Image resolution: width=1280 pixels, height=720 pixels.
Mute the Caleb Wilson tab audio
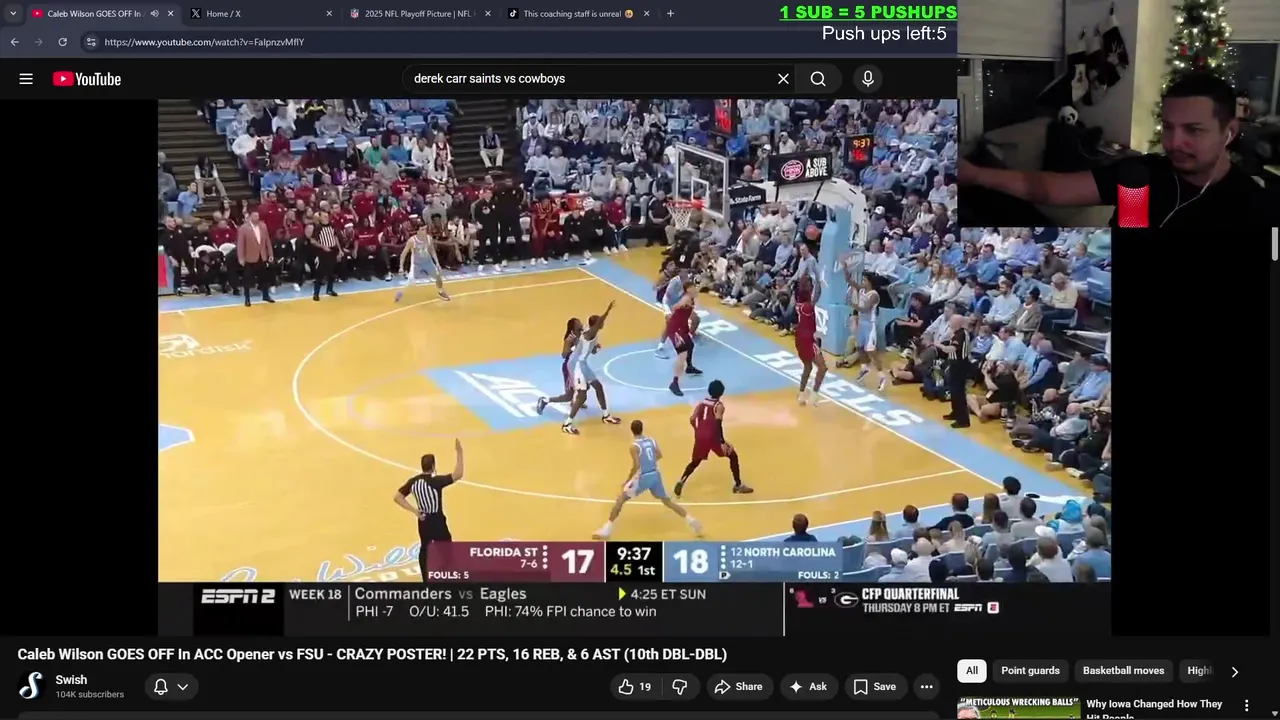[x=154, y=14]
